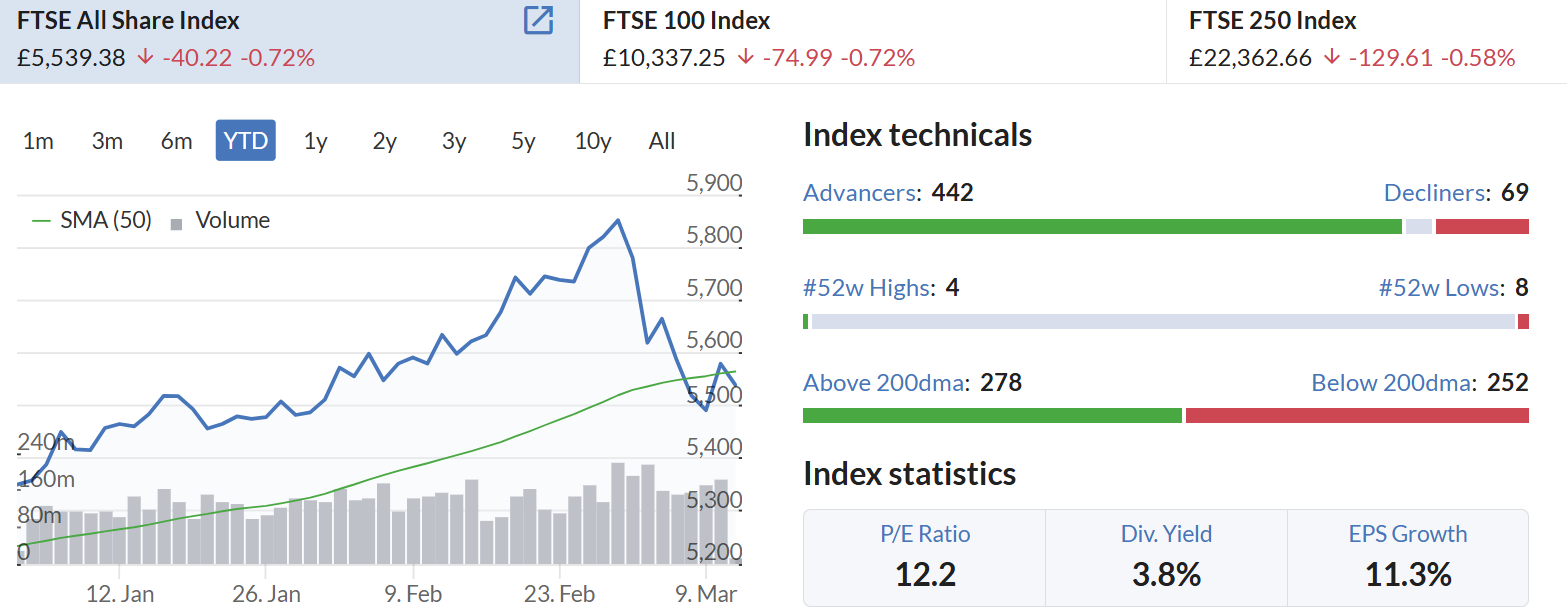The height and width of the screenshot is (615, 1567).
Task: Open the FTSE 250 Index panel
Action: pyautogui.click(x=1366, y=41)
